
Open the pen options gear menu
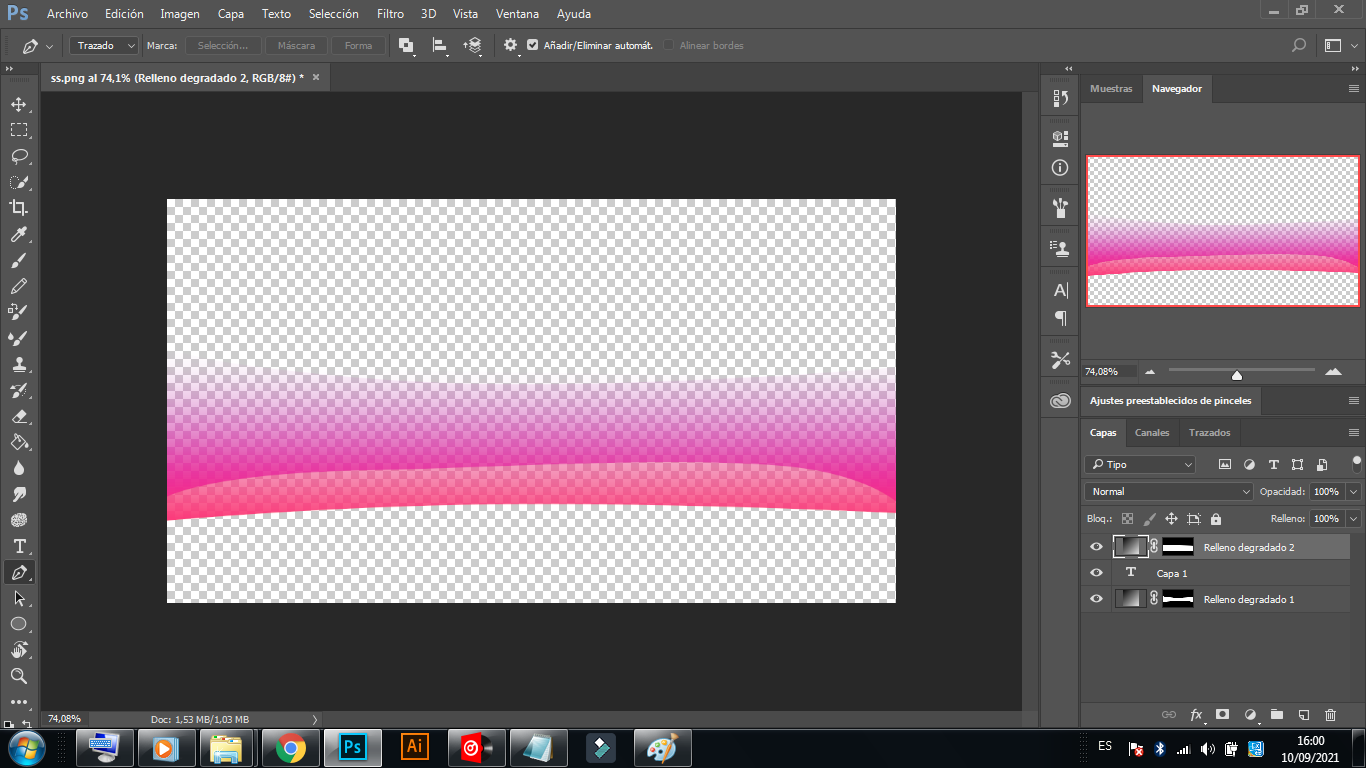point(511,45)
